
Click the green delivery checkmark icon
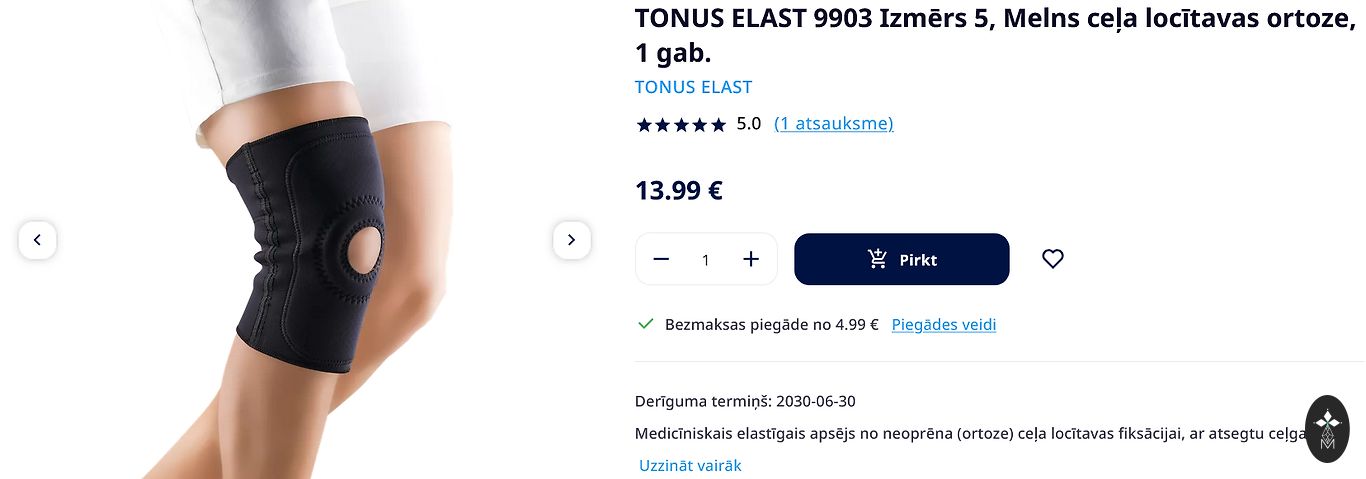(x=646, y=324)
